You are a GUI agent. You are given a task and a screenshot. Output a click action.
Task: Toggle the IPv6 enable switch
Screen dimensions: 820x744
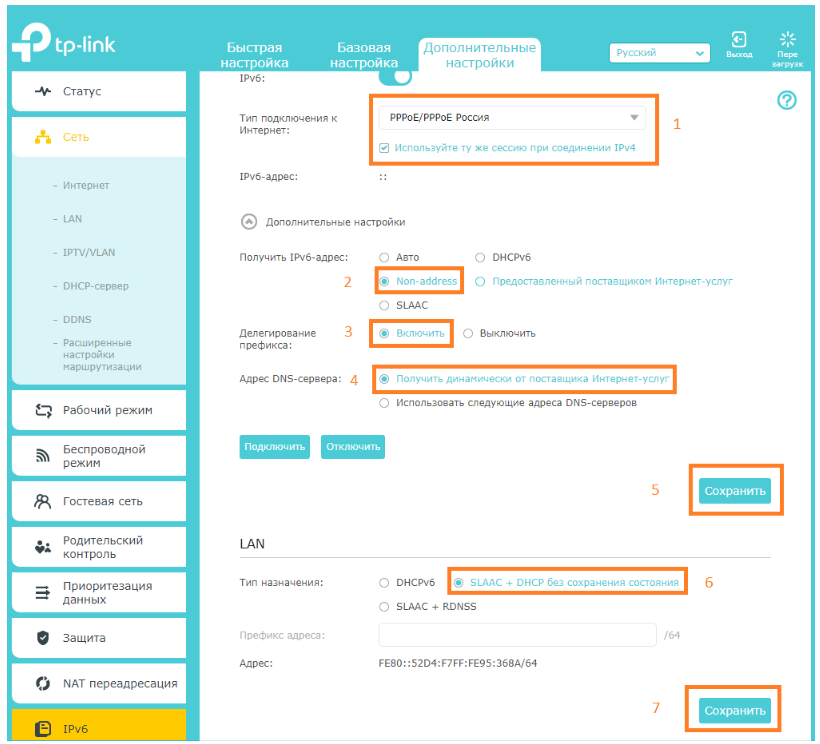click(395, 76)
